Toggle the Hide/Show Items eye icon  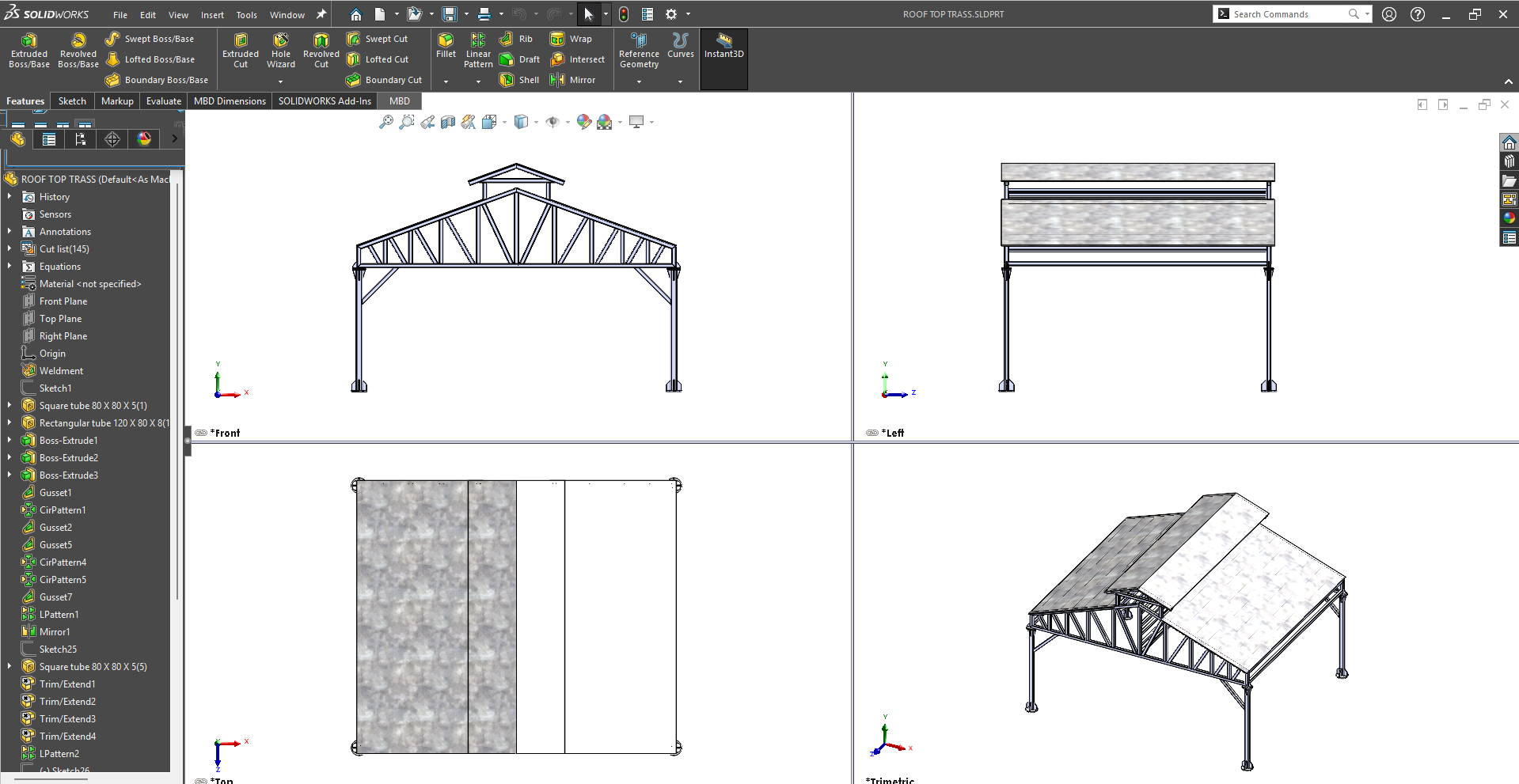click(553, 122)
